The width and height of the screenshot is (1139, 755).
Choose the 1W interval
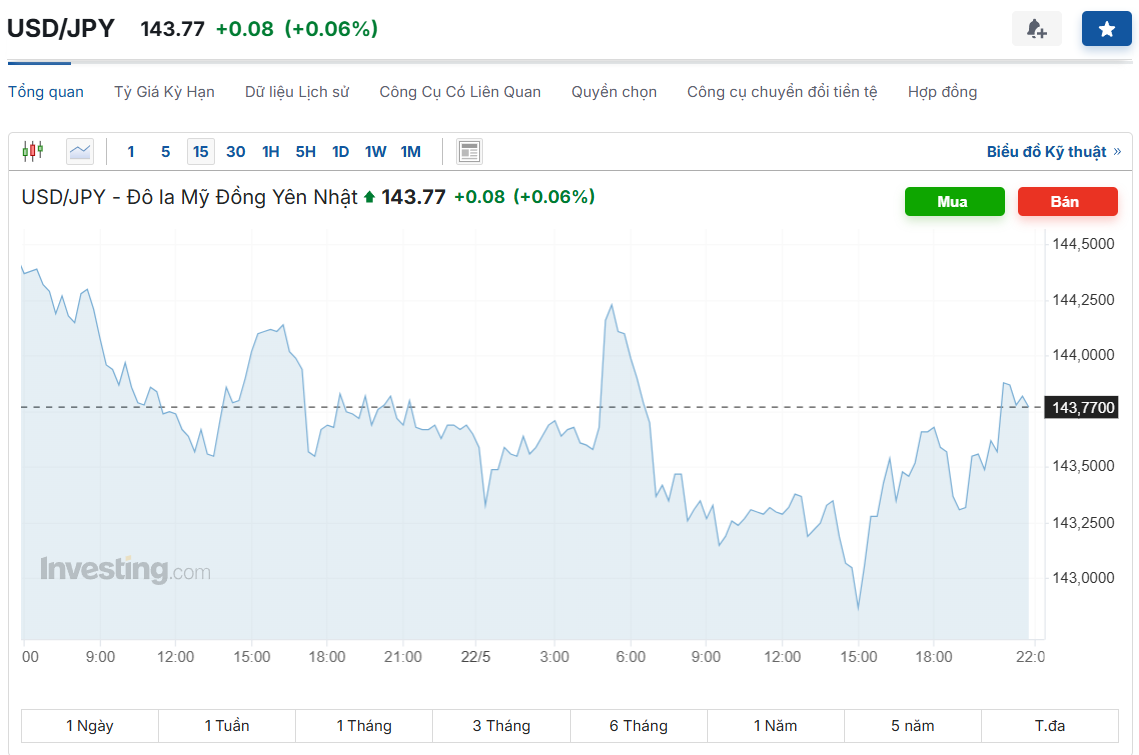point(375,152)
